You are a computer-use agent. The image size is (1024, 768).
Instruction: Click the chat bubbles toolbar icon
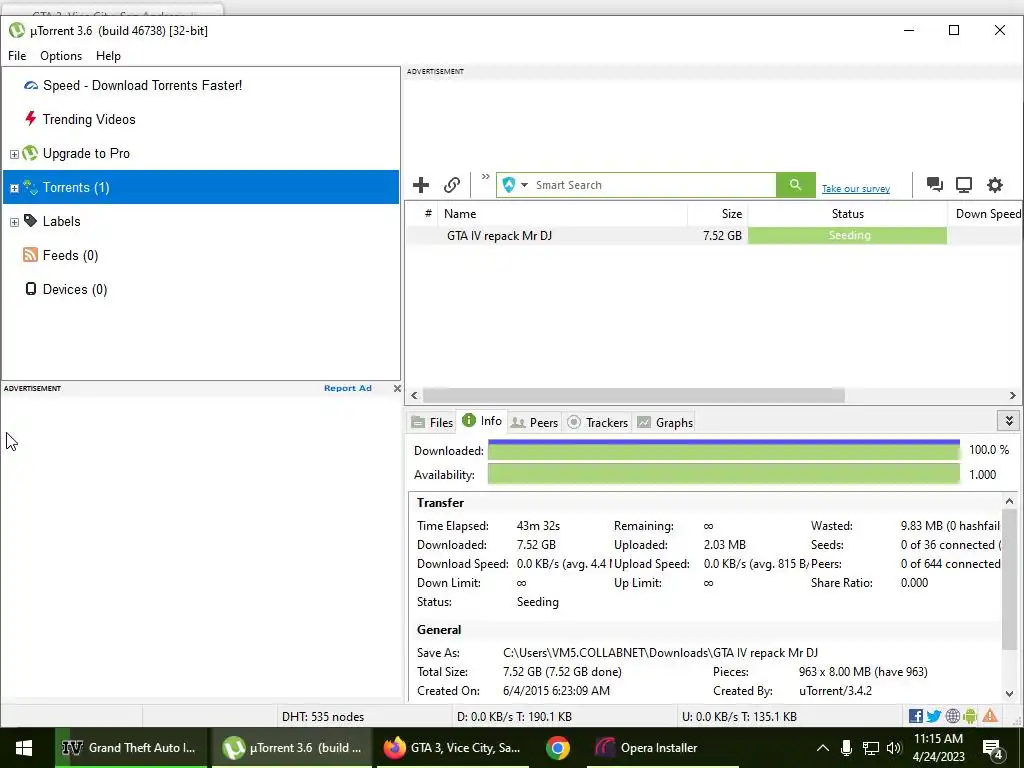(x=935, y=185)
